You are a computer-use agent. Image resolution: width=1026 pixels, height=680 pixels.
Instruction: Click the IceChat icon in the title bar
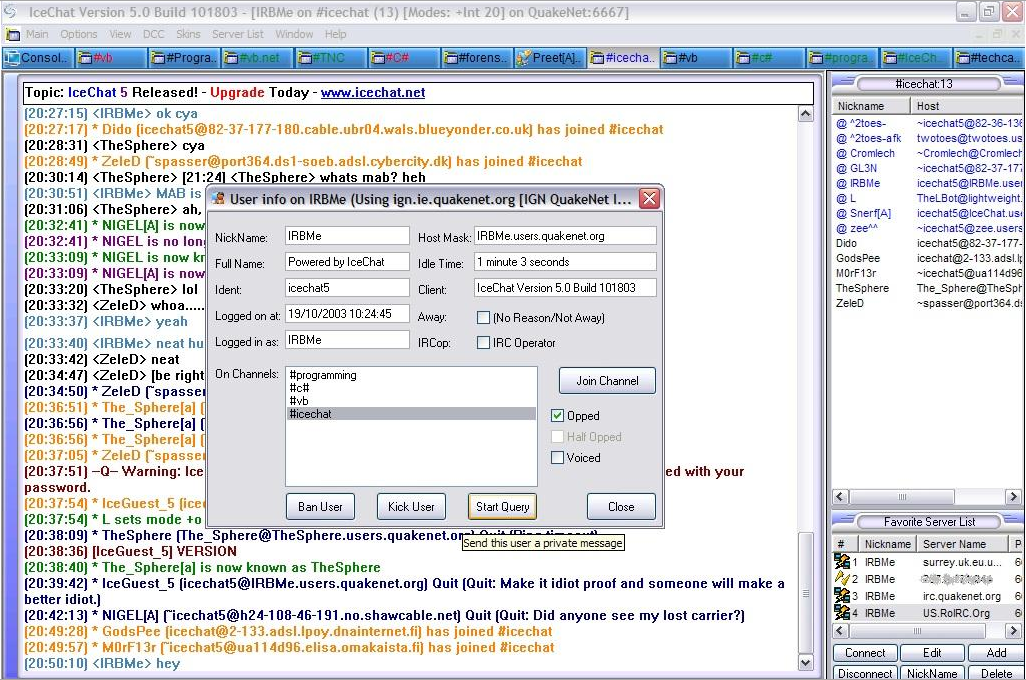pos(10,12)
